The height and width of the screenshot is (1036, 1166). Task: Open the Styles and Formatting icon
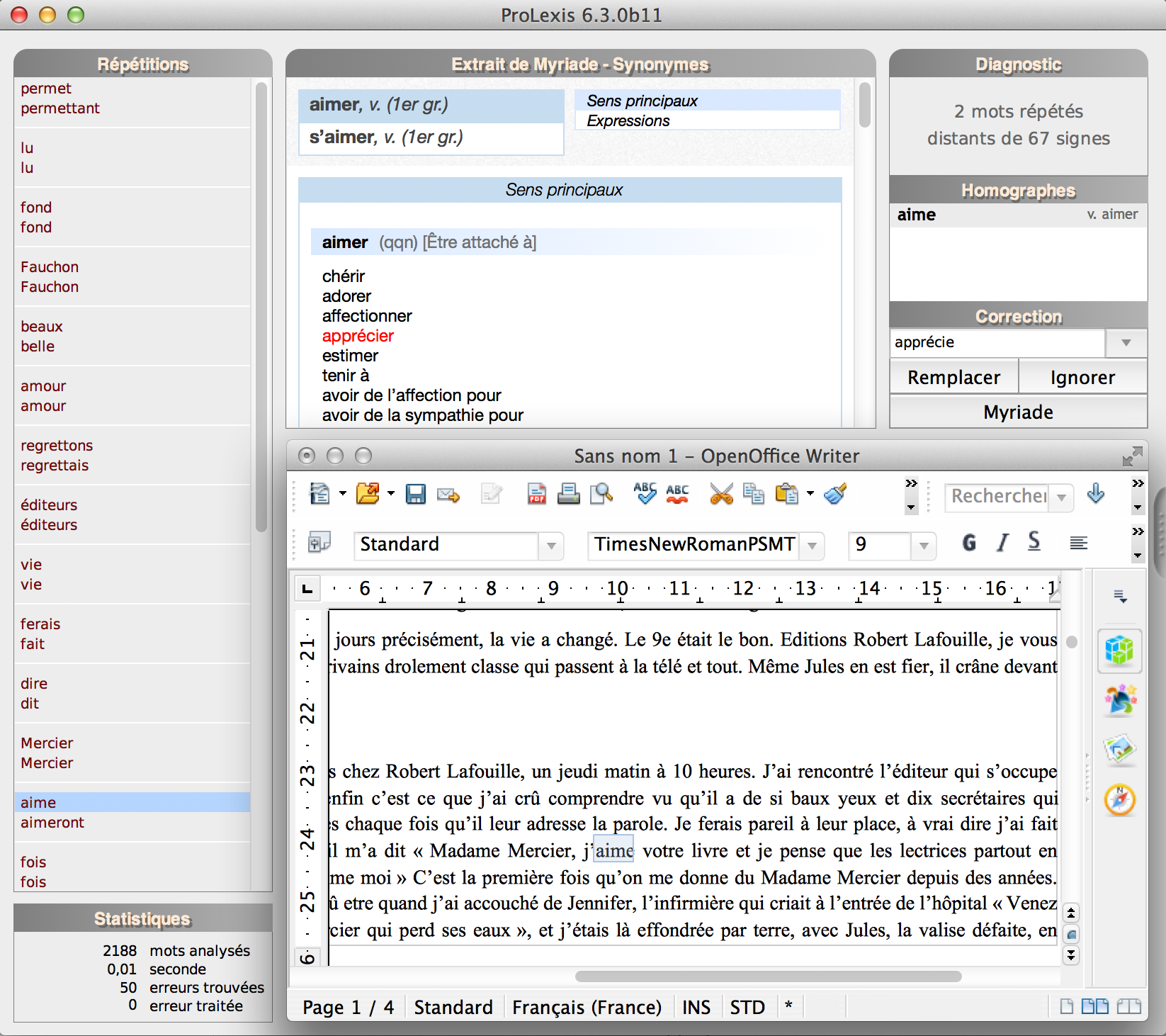(319, 543)
